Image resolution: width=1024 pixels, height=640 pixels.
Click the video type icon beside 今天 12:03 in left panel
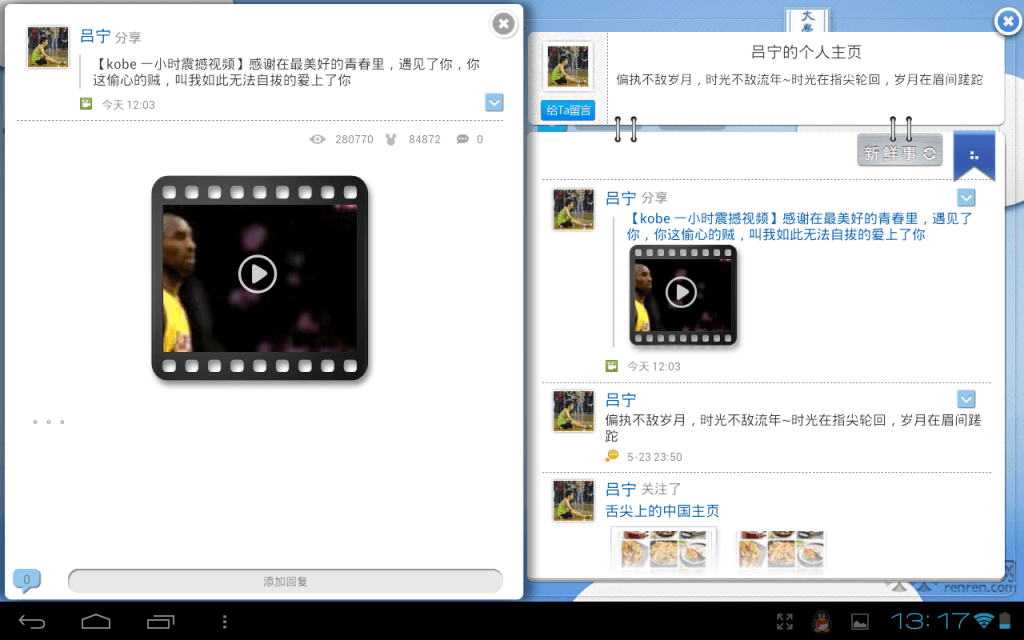(x=86, y=104)
